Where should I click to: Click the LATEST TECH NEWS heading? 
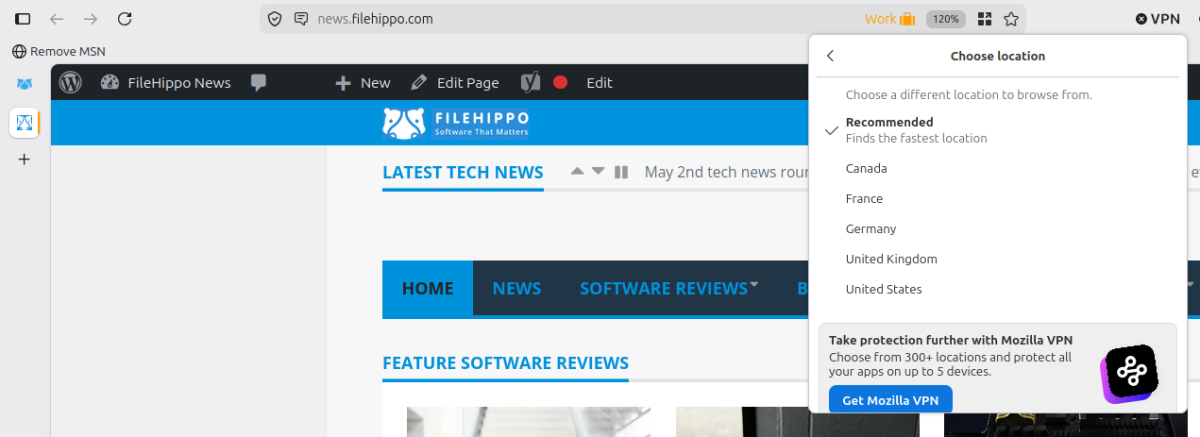(463, 172)
